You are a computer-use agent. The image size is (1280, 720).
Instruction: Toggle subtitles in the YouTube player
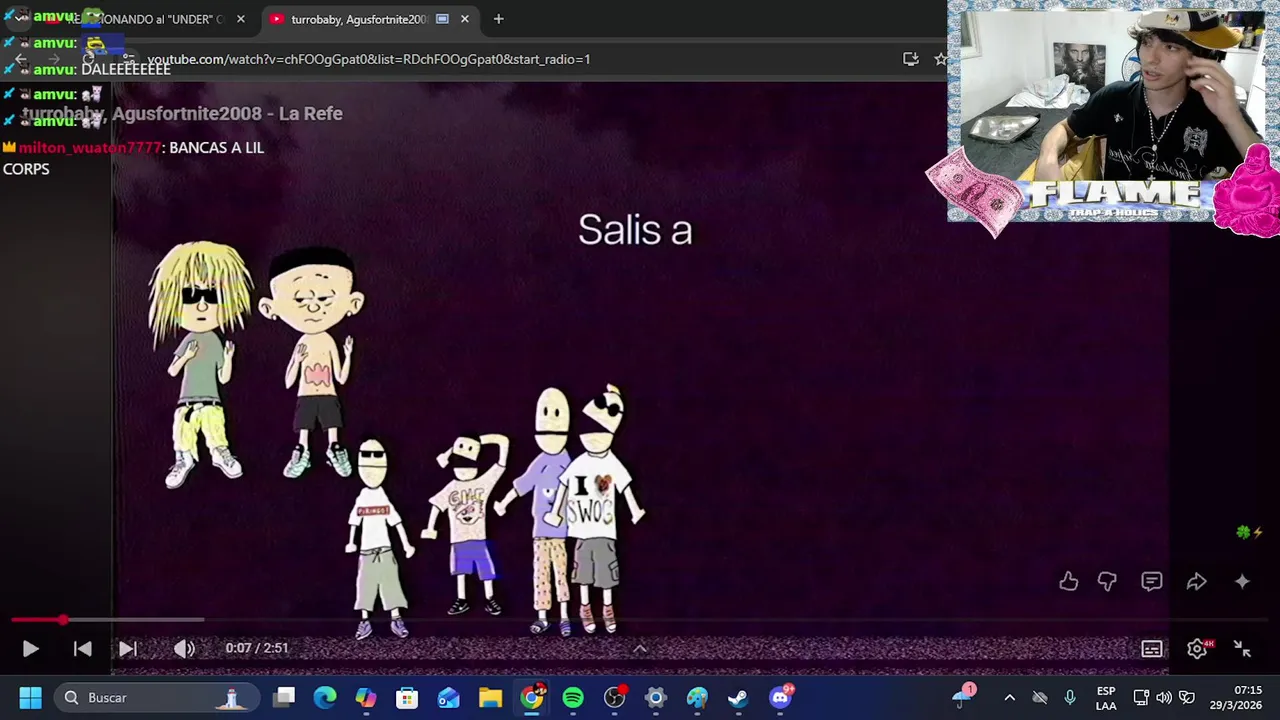point(1152,649)
